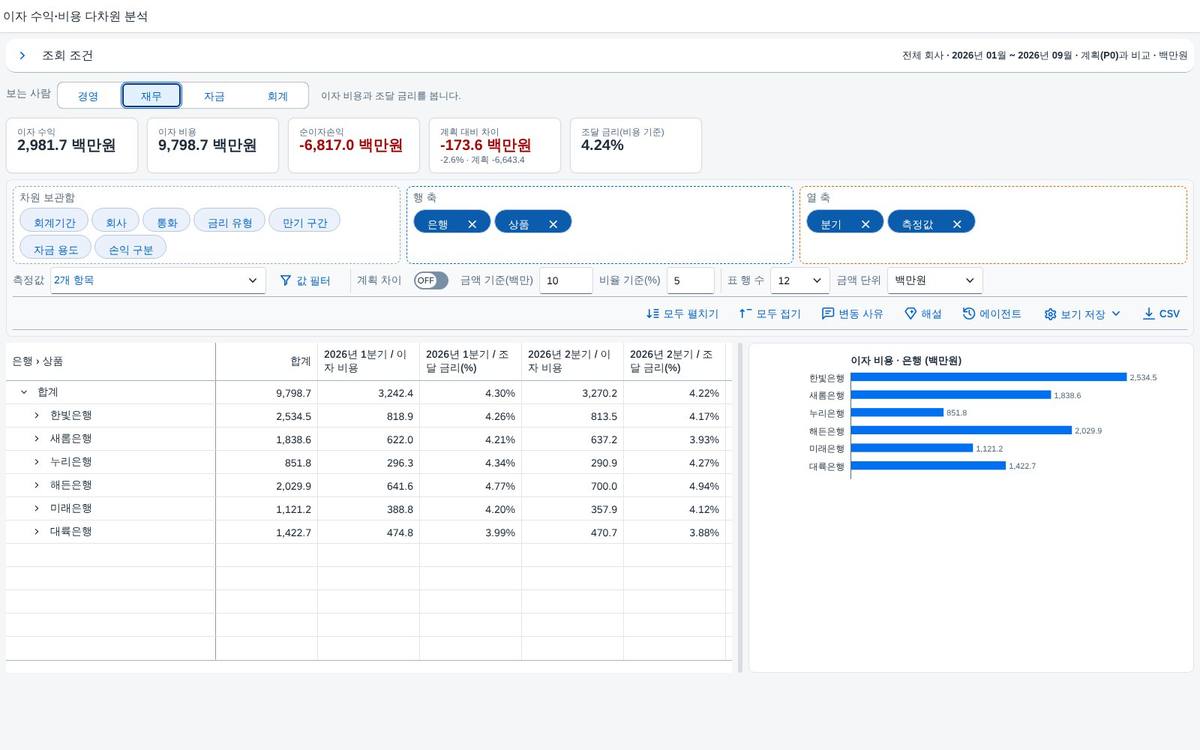1200x750 pixels.
Task: Toggle the 계획 차이 switch
Action: (431, 281)
